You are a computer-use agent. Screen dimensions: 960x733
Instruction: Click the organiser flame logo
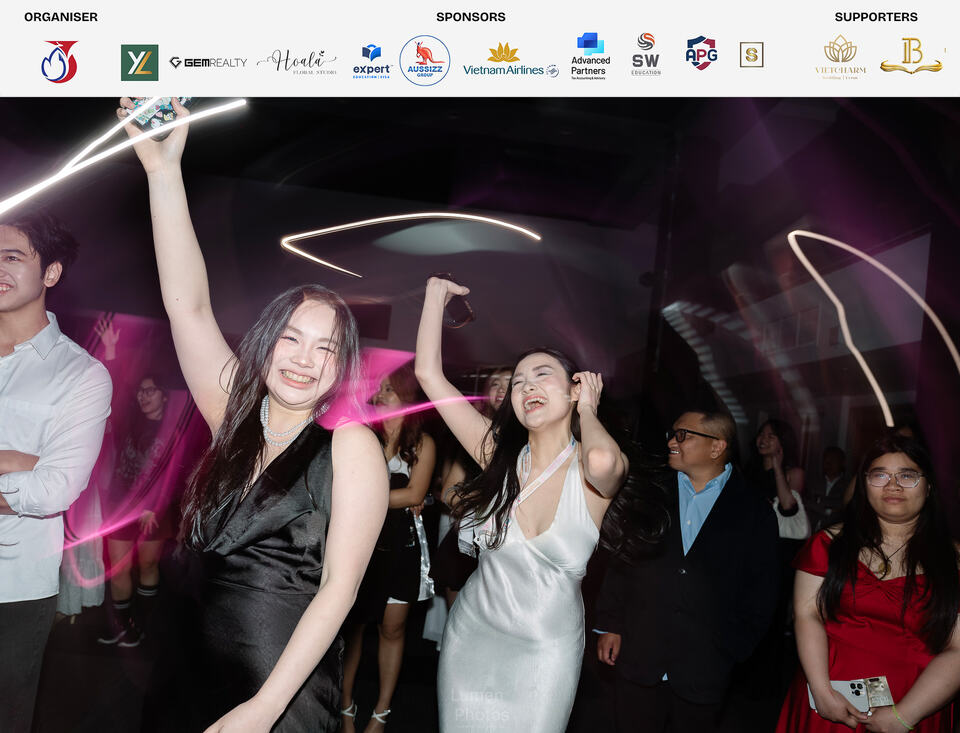tap(59, 61)
